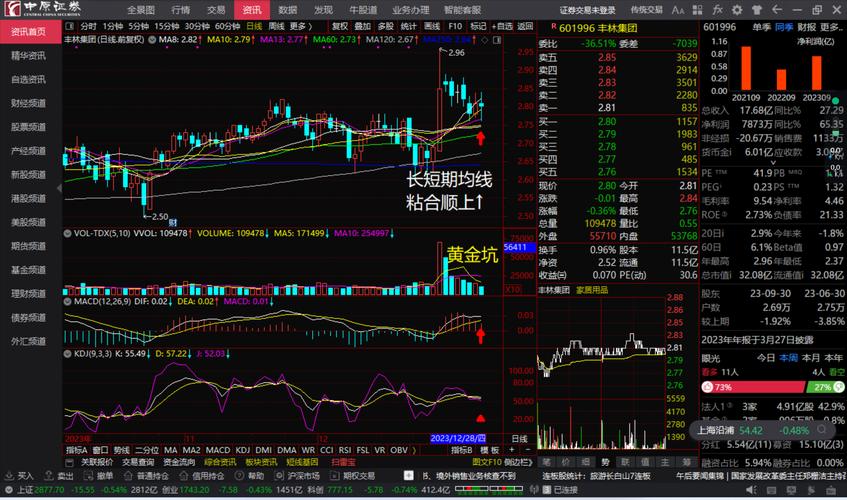Viewport: 847px width, 500px height.
Task: Toggle 叠加 overlay option
Action: [x=362, y=26]
